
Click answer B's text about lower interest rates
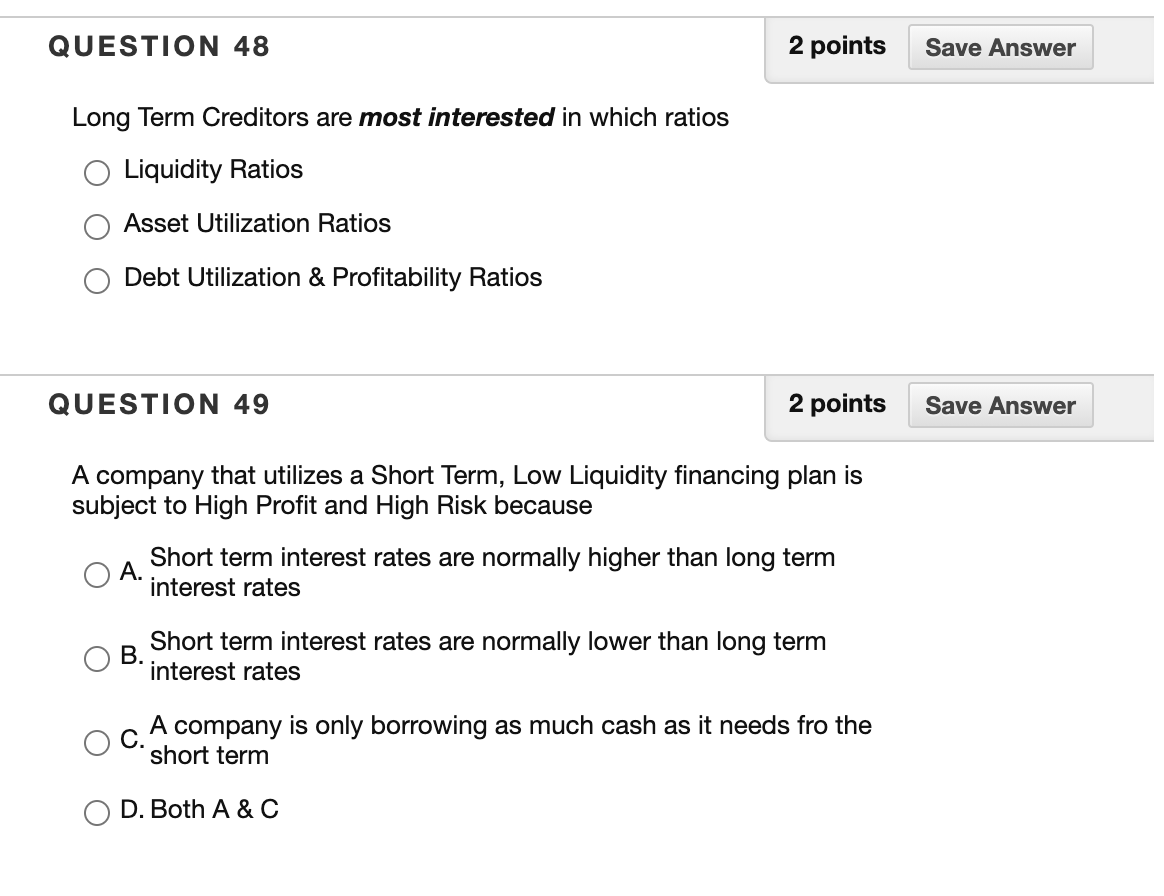(487, 657)
